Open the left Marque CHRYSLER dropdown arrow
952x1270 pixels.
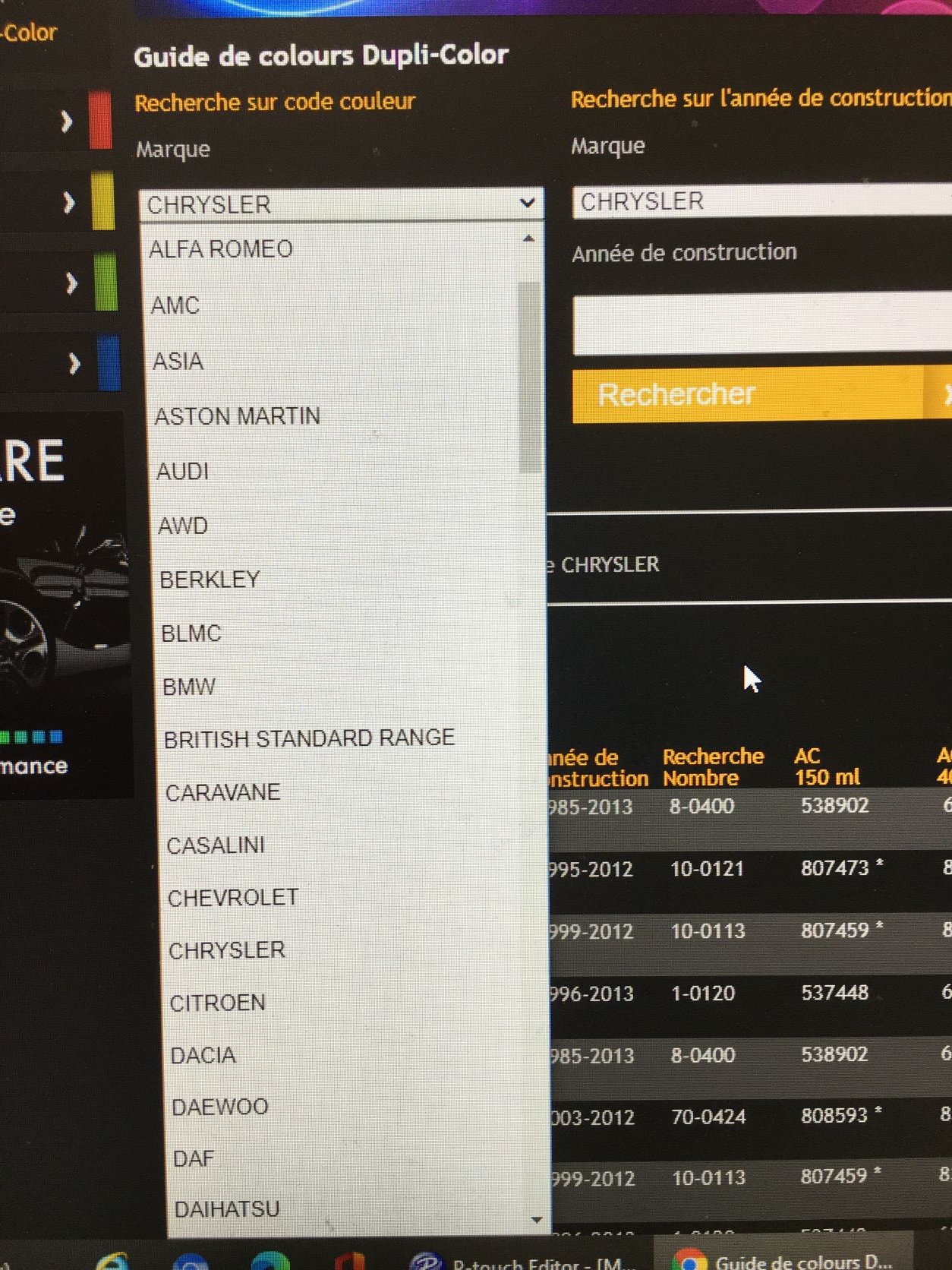pos(527,204)
